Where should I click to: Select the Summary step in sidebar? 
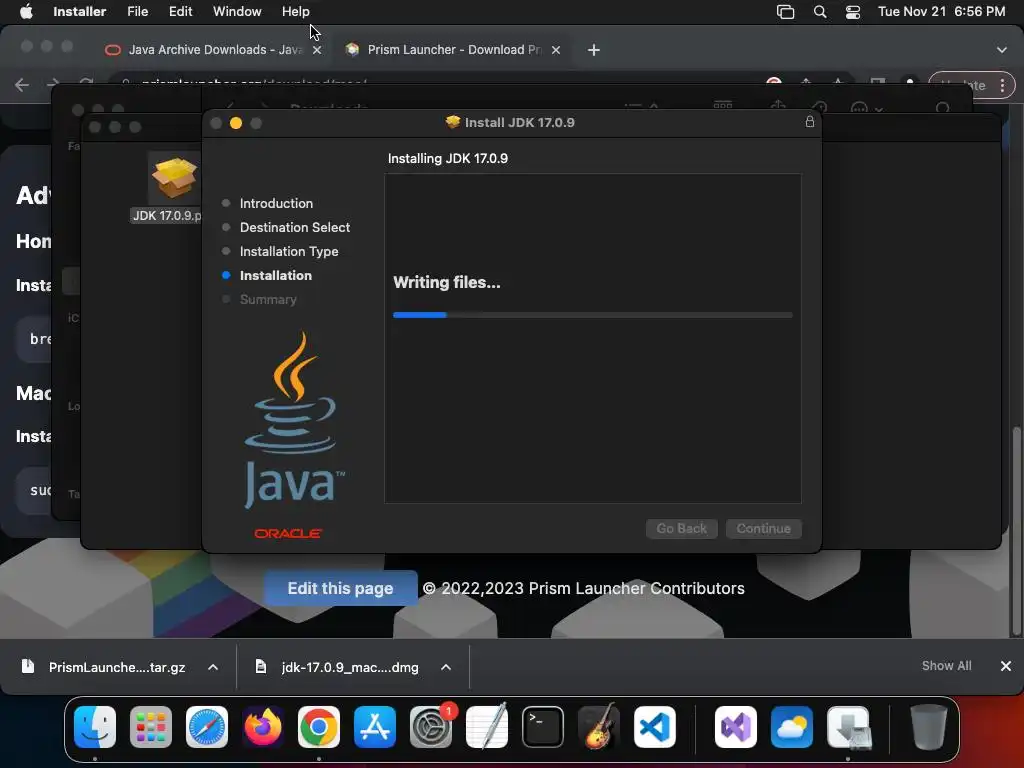[268, 300]
